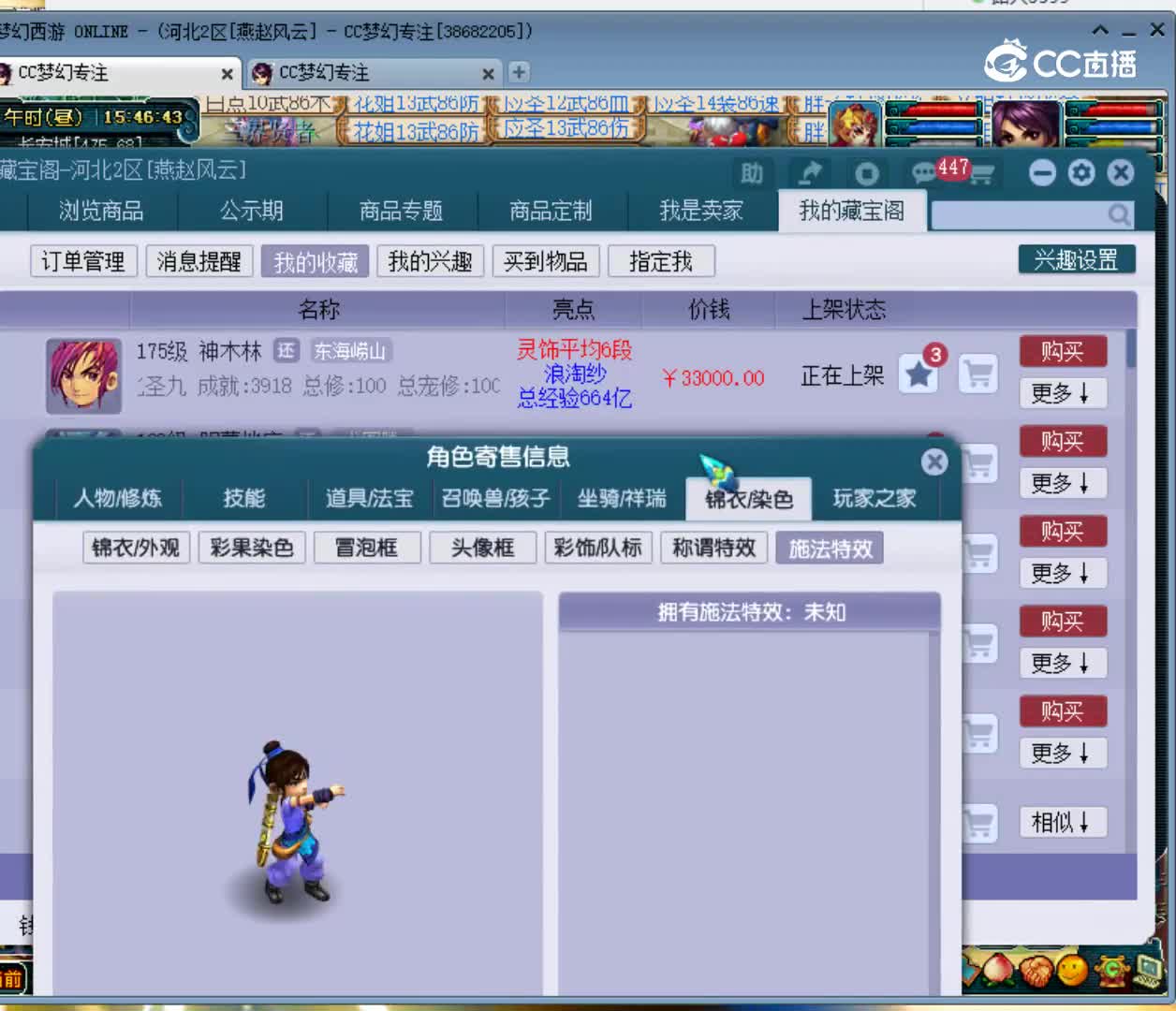The image size is (1176, 1011).
Task: Select the 锦衣/外观 sub-tab
Action: coord(136,548)
